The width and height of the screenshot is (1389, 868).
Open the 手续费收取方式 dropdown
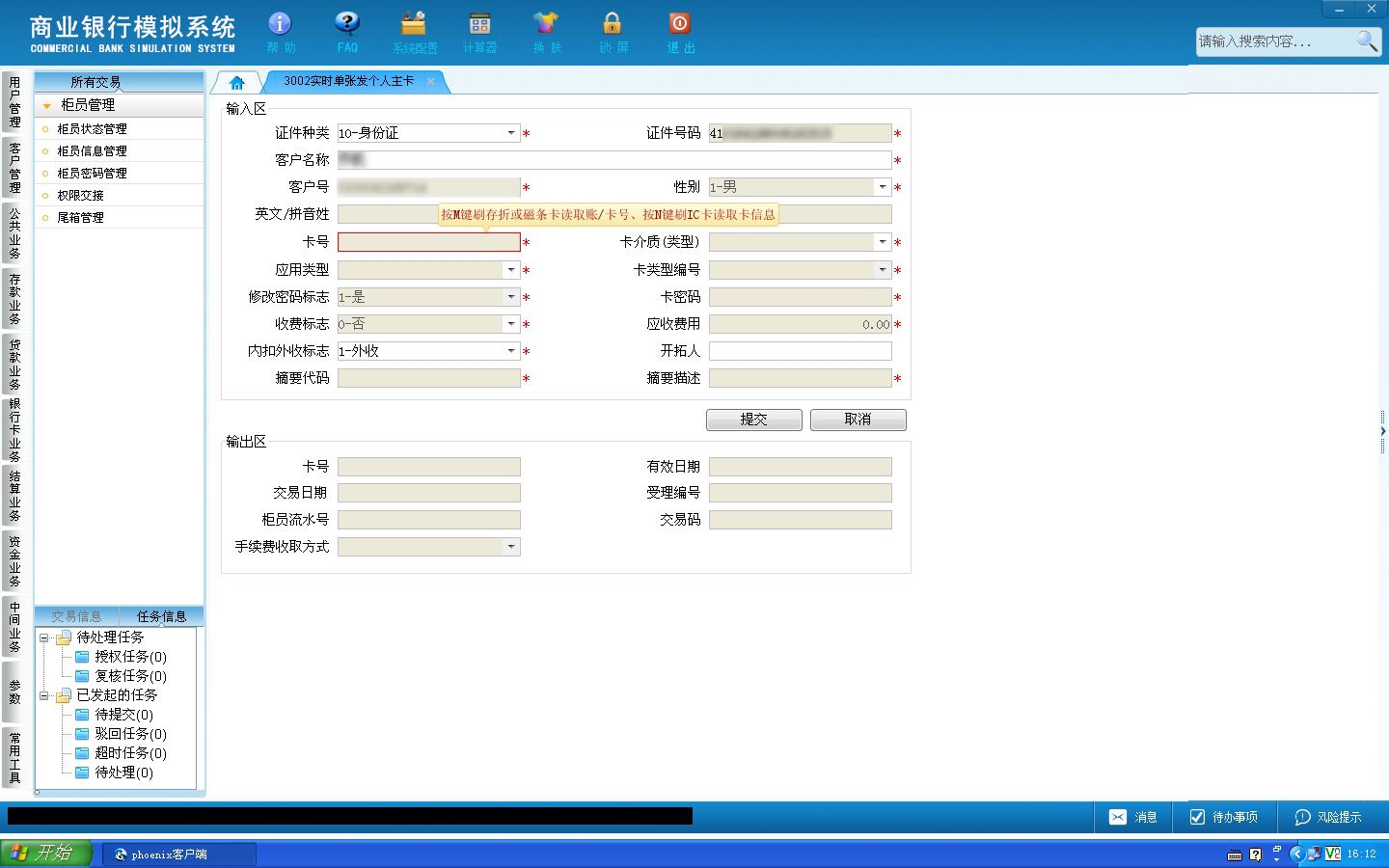(x=511, y=547)
